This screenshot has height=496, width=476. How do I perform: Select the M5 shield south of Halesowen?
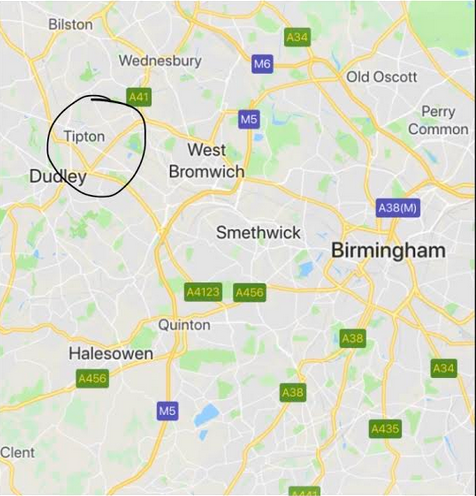coord(167,411)
